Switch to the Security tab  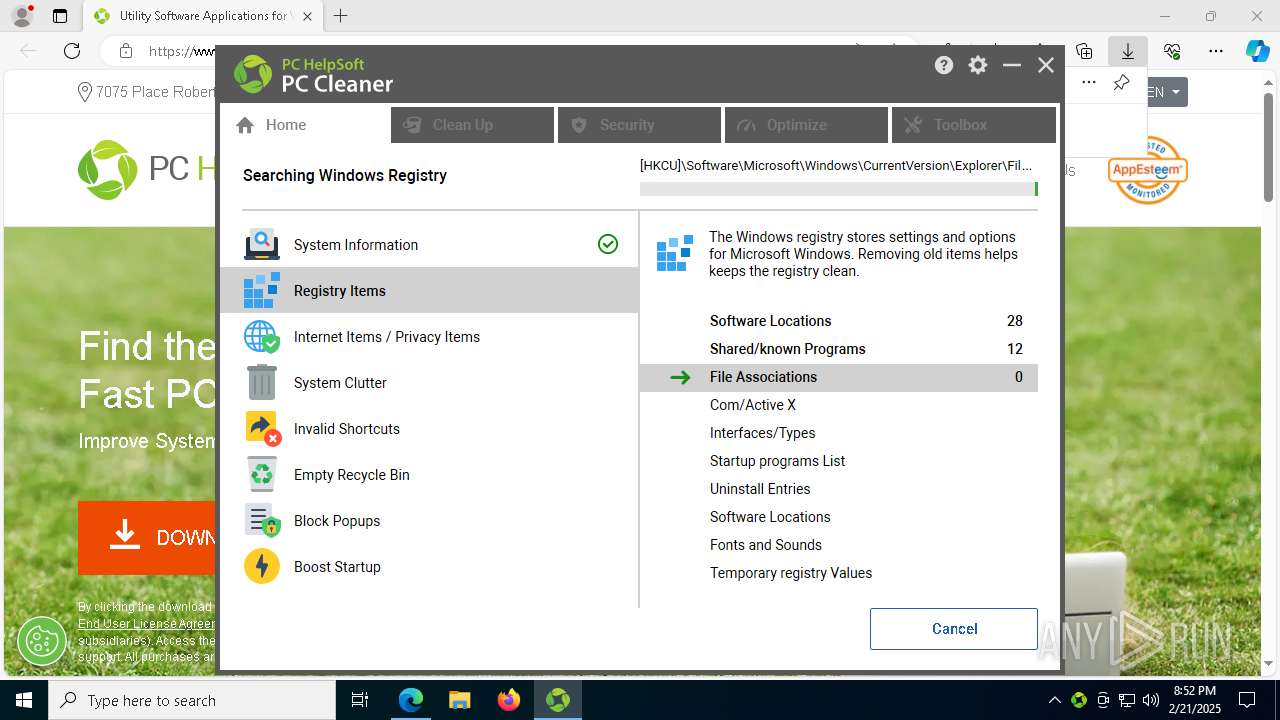[639, 125]
